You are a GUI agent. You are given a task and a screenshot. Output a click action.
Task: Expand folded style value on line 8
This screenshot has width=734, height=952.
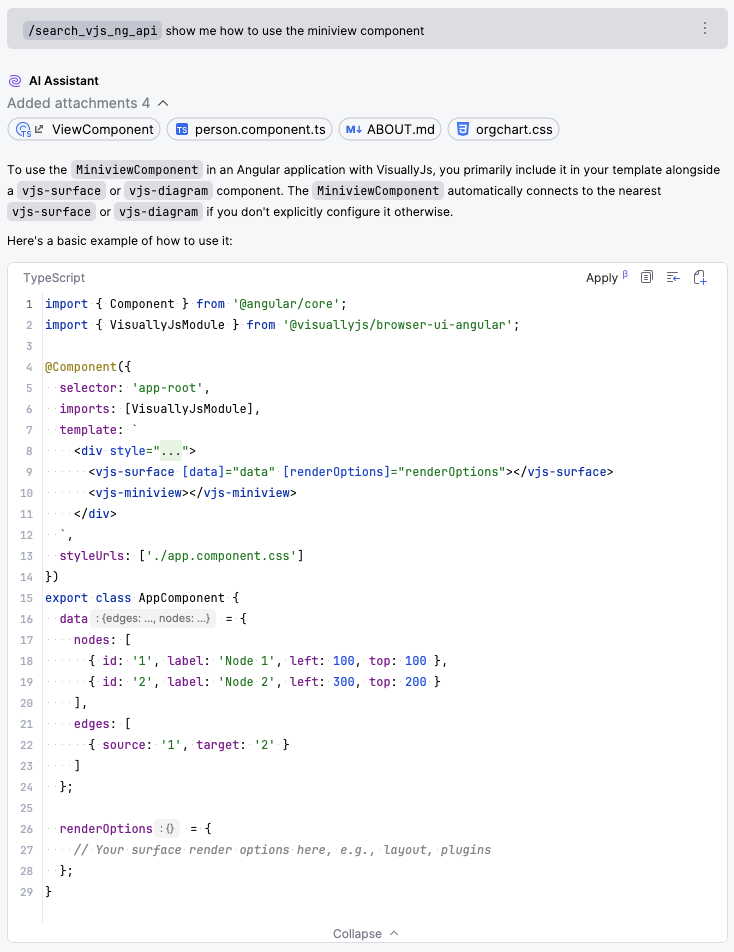(x=171, y=451)
